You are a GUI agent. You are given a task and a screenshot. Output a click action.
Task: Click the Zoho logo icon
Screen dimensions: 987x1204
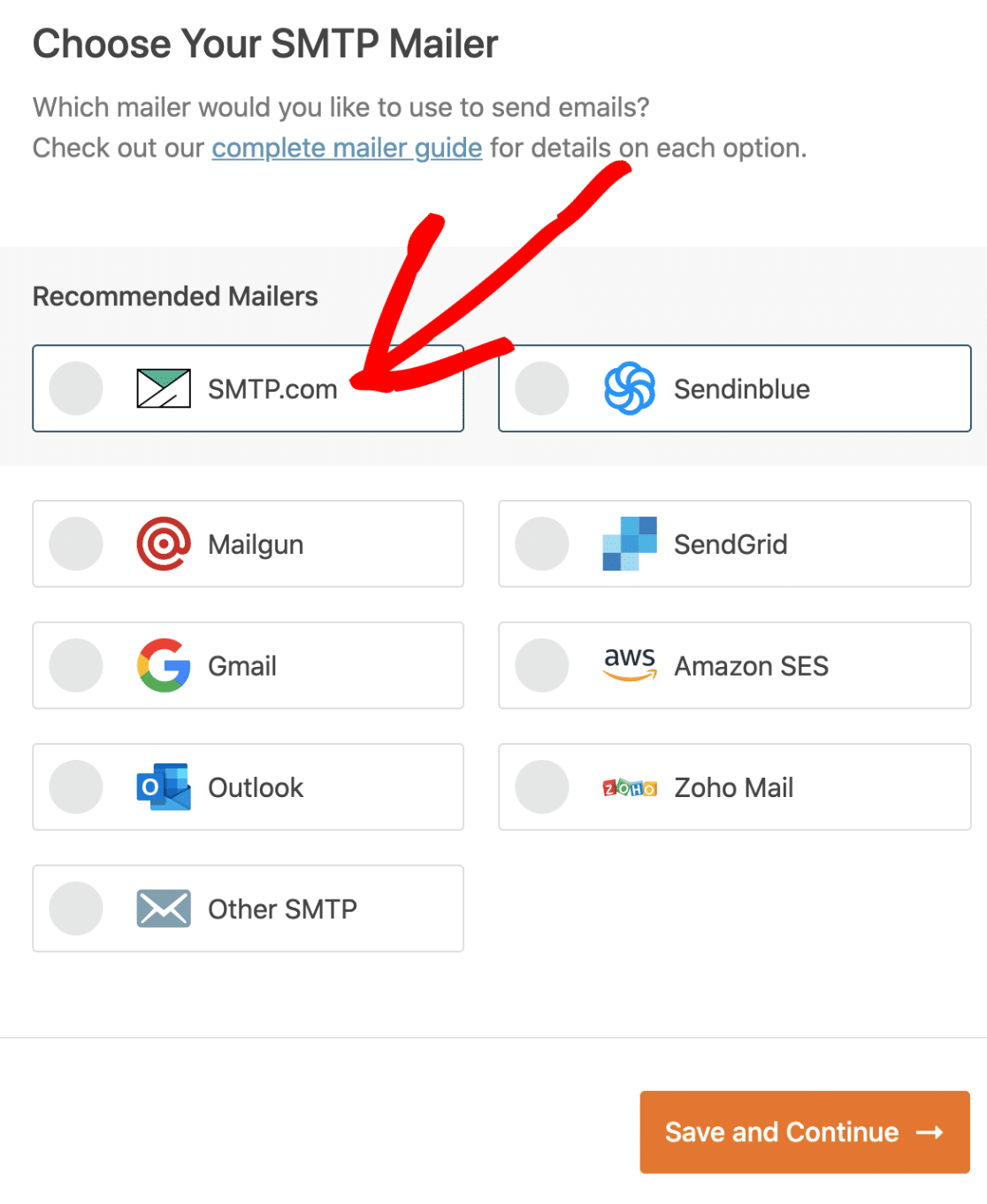click(630, 787)
